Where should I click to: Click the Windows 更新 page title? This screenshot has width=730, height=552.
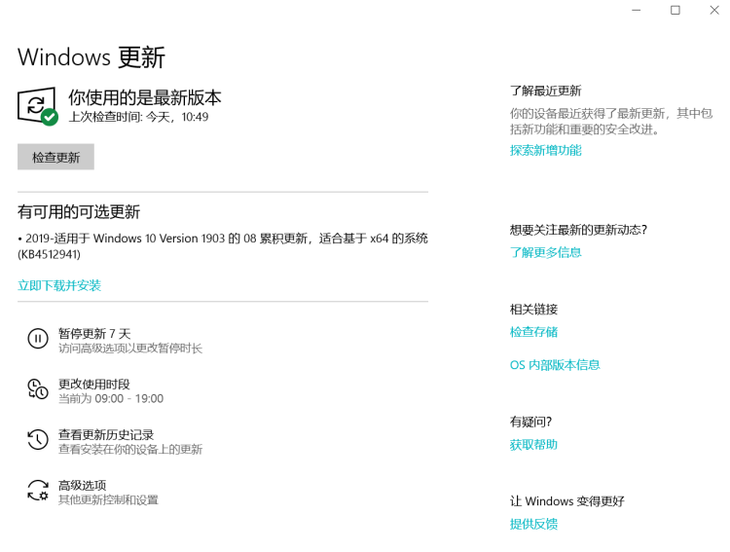91,57
